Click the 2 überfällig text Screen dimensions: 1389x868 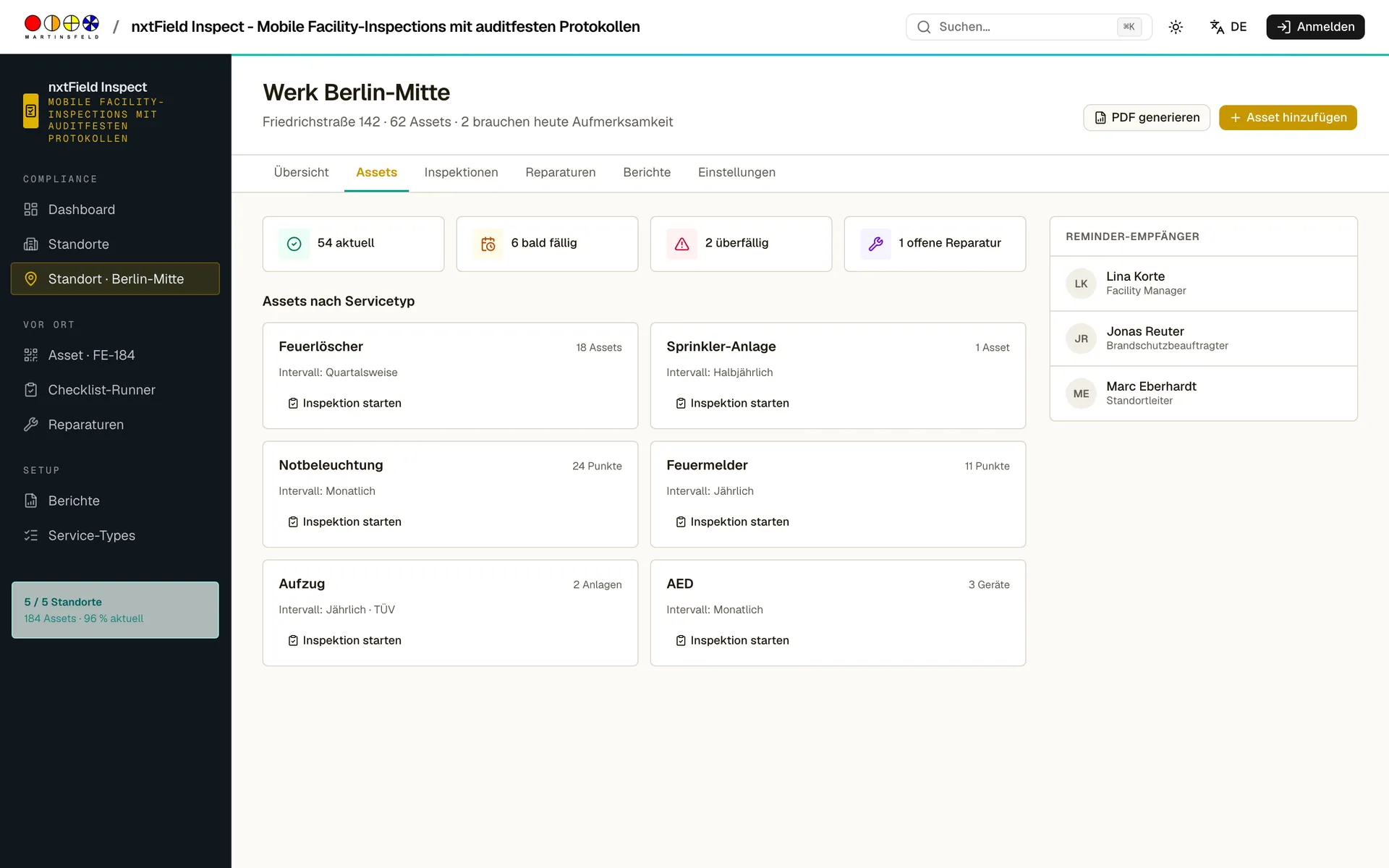pos(736,243)
